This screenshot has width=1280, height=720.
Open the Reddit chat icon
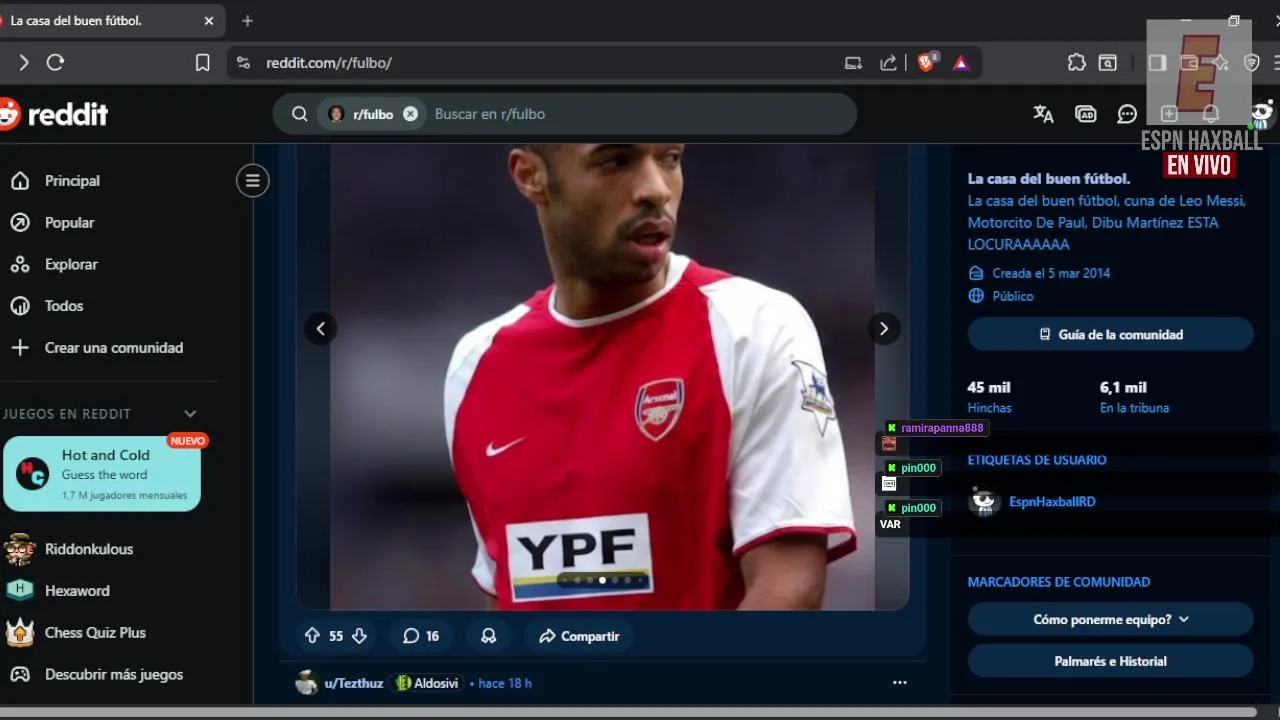[x=1127, y=114]
